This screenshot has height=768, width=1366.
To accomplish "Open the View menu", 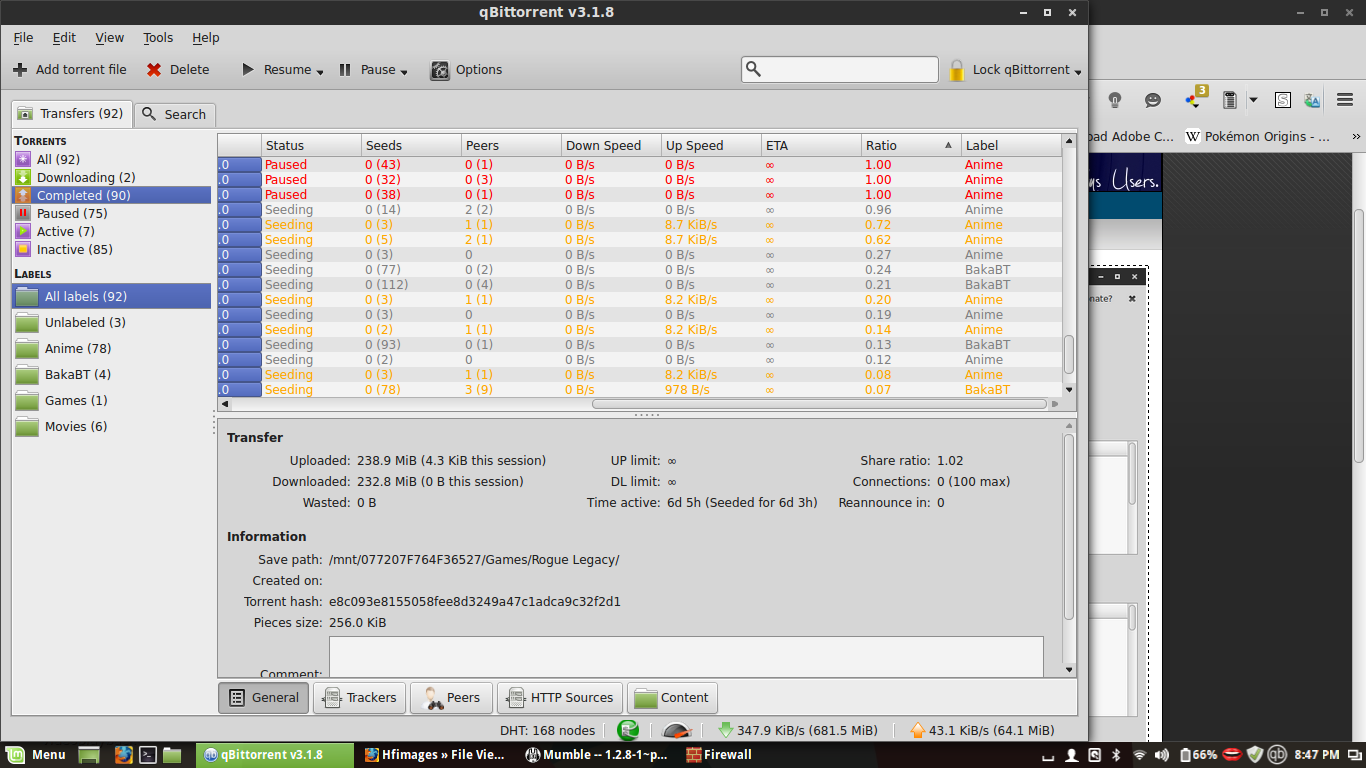I will (x=110, y=38).
